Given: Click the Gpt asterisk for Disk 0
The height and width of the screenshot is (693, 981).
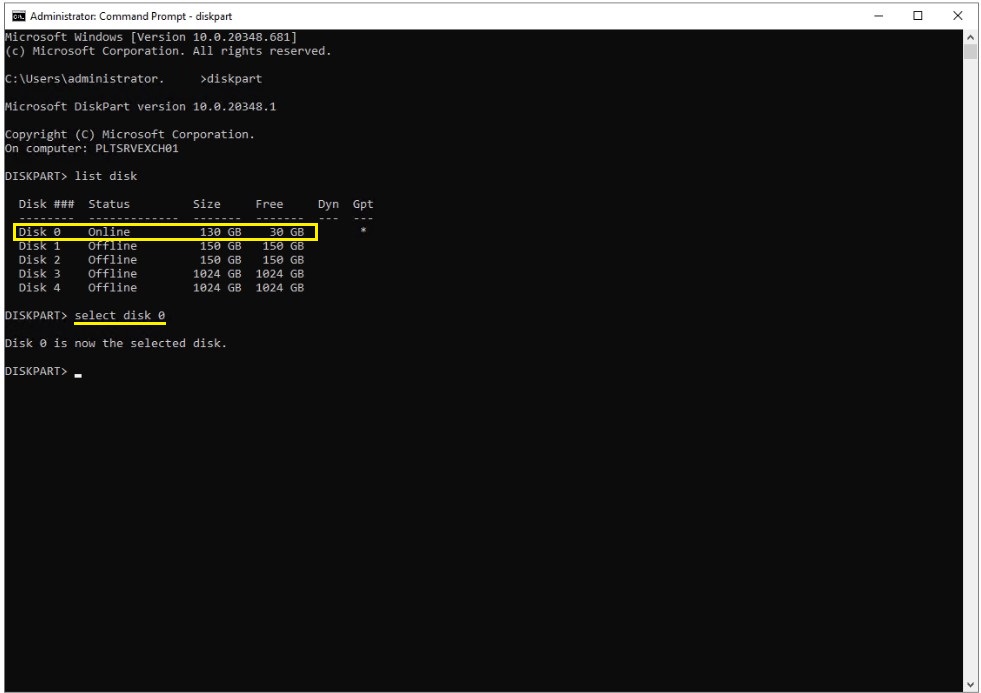Looking at the screenshot, I should click(363, 231).
